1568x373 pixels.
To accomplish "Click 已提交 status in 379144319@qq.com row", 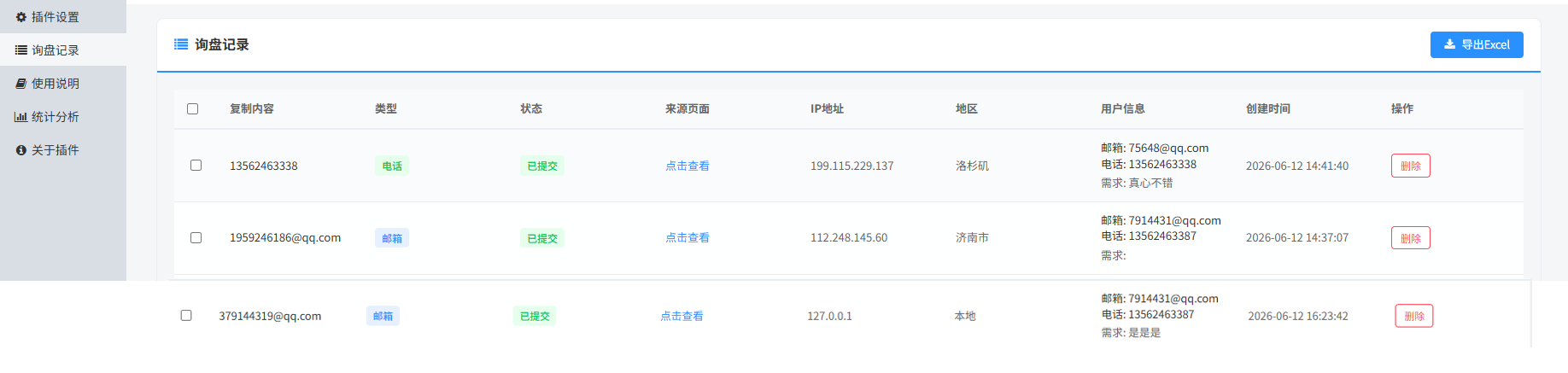I will tap(535, 316).
